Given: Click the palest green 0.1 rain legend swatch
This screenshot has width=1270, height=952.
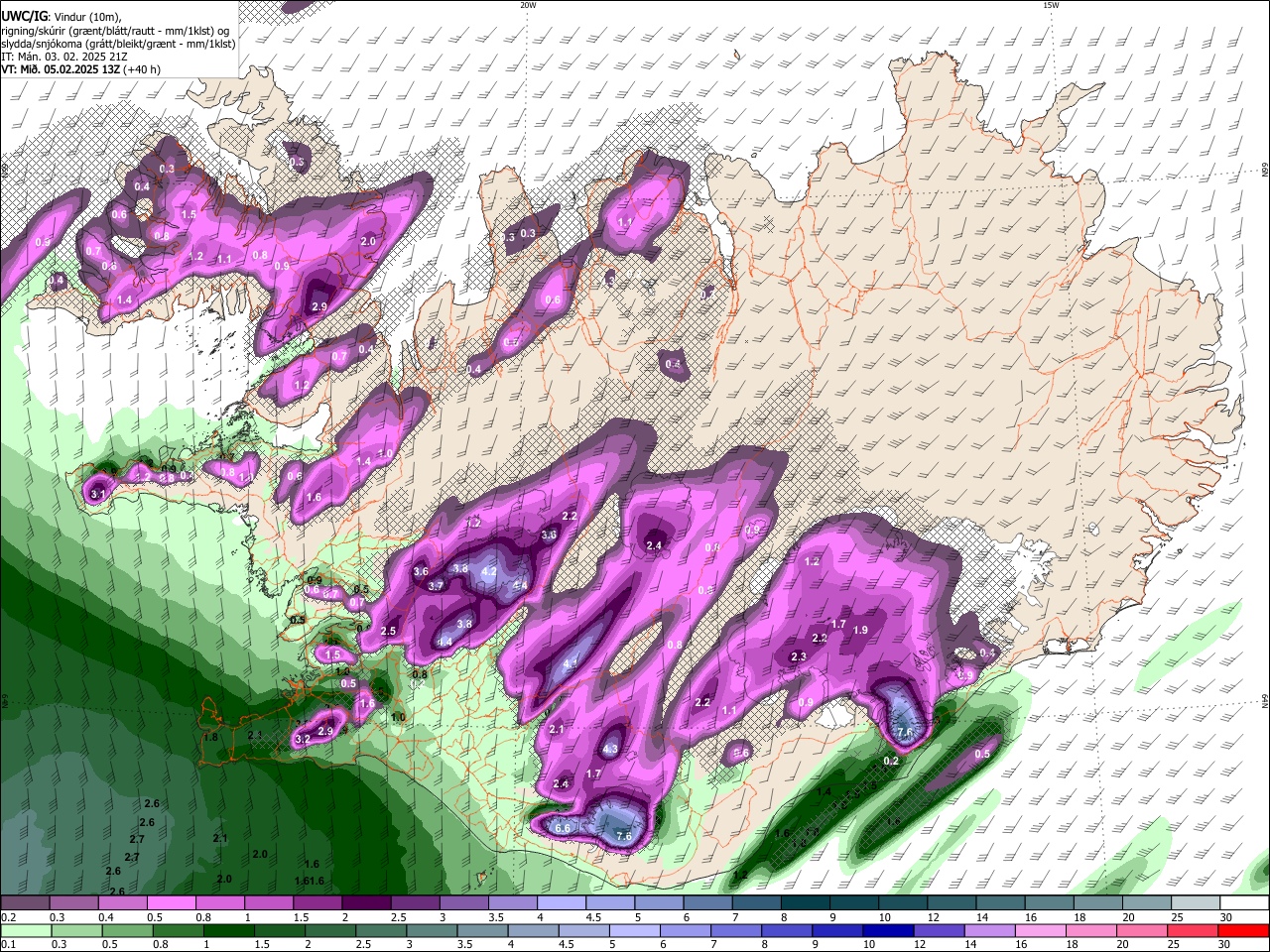Looking at the screenshot, I should click(26, 931).
